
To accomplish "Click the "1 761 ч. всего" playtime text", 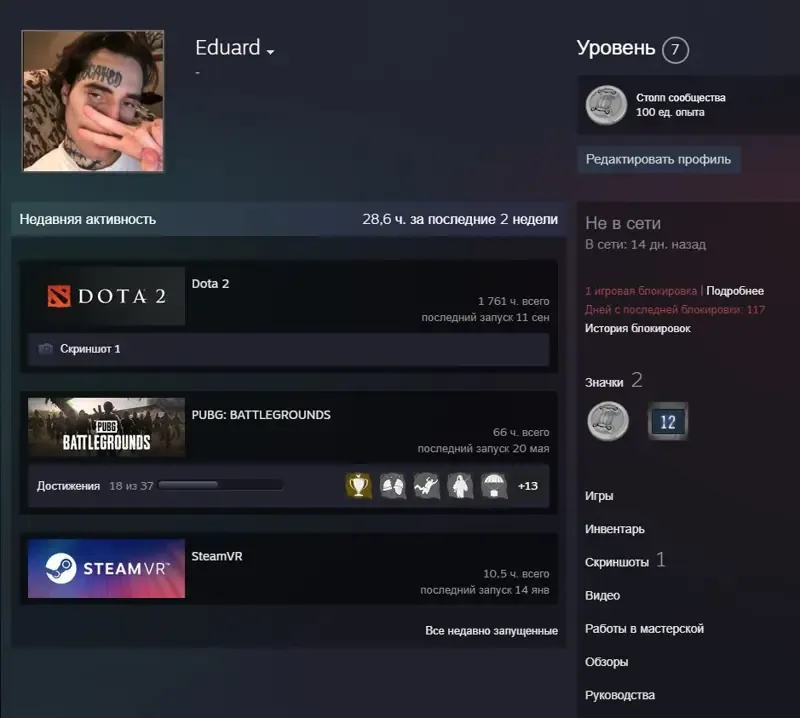I will coord(513,301).
